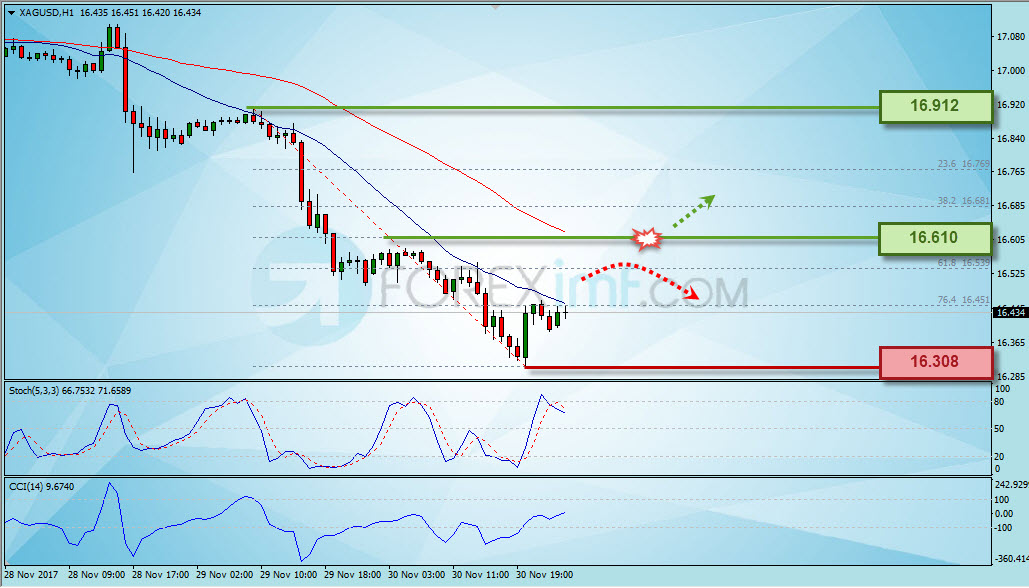Click the 16.605 price axis label
Image resolution: width=1029 pixels, height=588 pixels.
coord(1011,240)
